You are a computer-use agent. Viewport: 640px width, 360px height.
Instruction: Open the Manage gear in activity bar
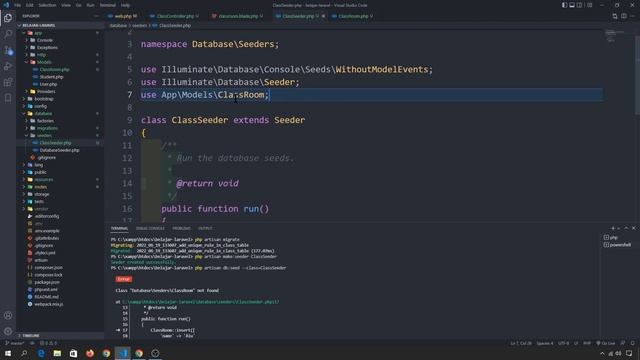pyautogui.click(x=8, y=331)
